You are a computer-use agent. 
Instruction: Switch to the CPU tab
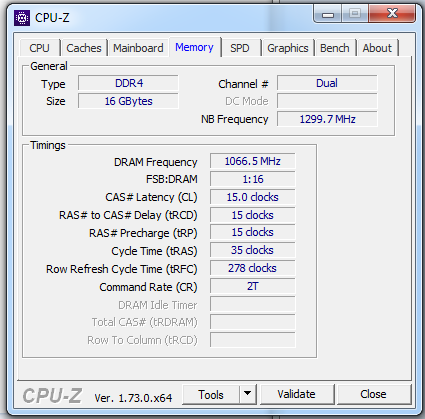coord(39,48)
